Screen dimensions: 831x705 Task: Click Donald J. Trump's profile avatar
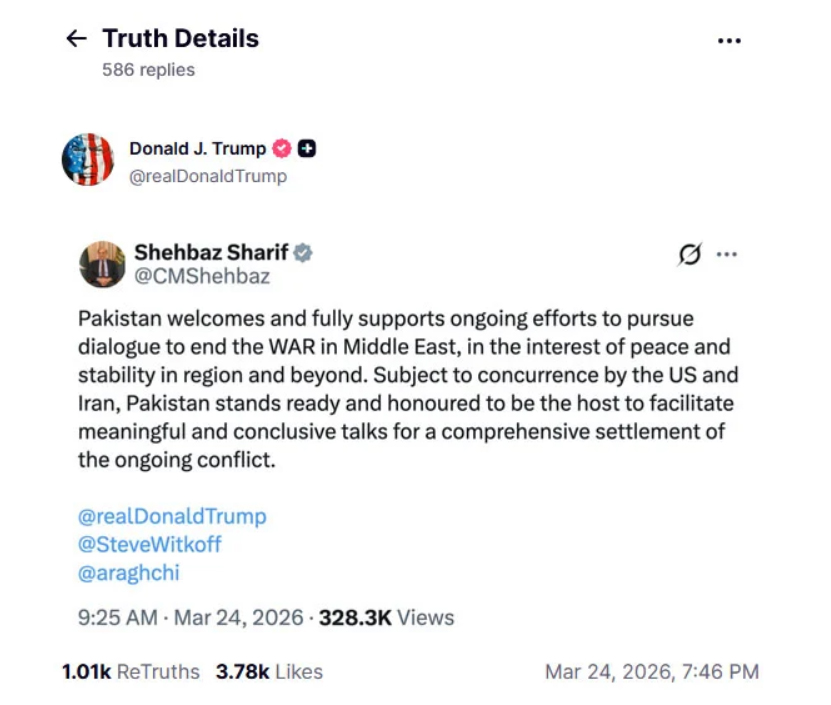88,160
